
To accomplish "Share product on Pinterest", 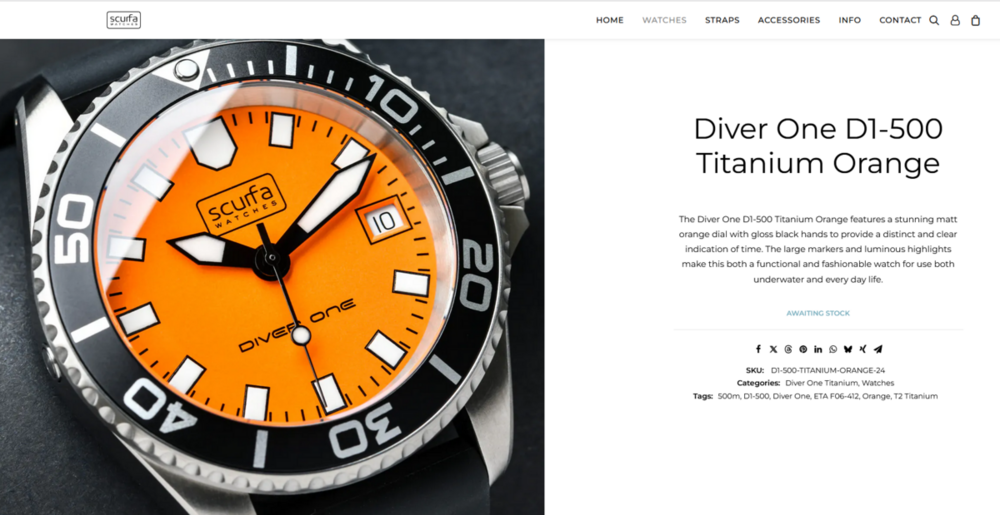I will click(803, 349).
